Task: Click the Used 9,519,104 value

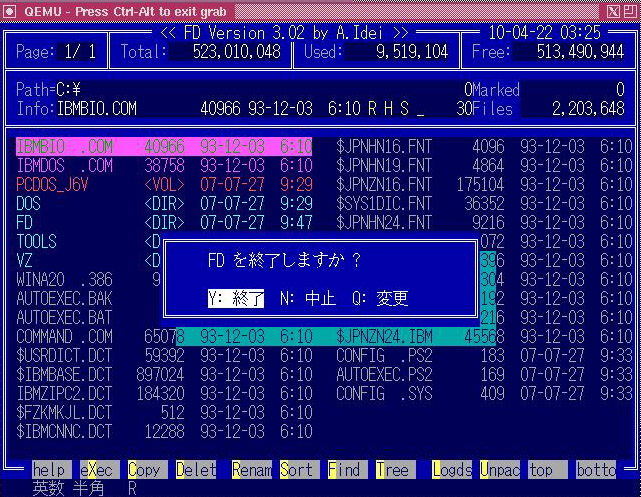Action: (412, 51)
